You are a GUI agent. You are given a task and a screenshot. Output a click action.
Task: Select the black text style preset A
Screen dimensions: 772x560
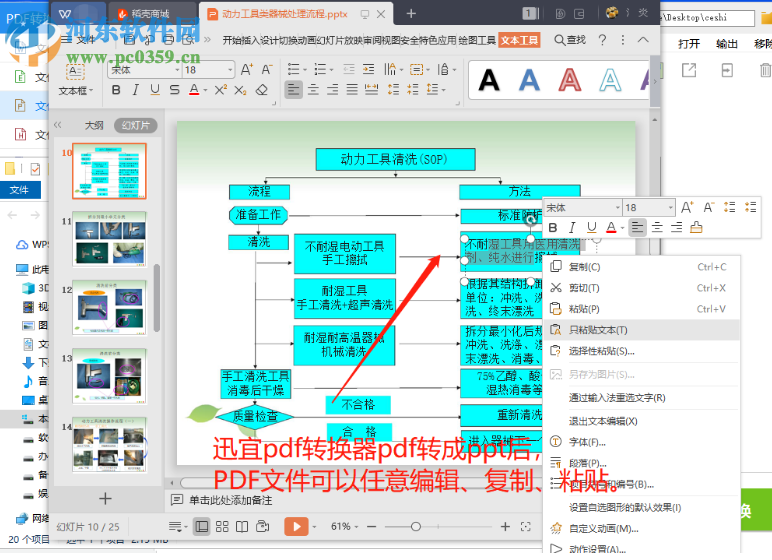coord(489,80)
